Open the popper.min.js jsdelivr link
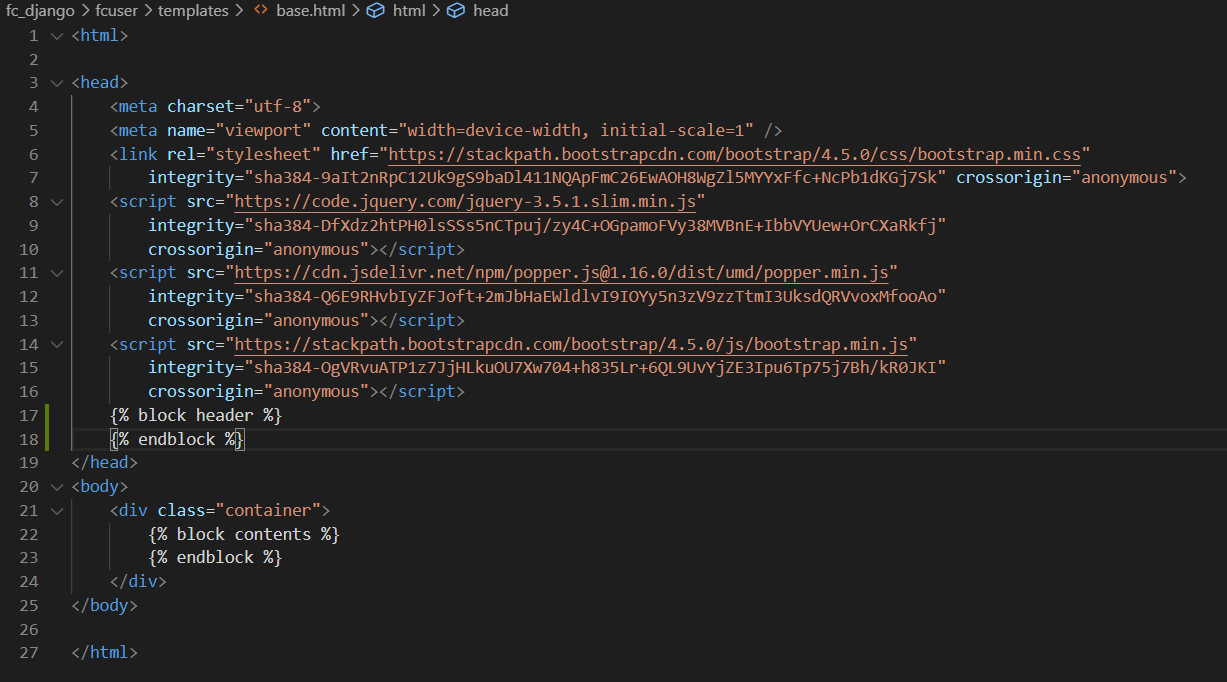1227x682 pixels. coord(562,273)
